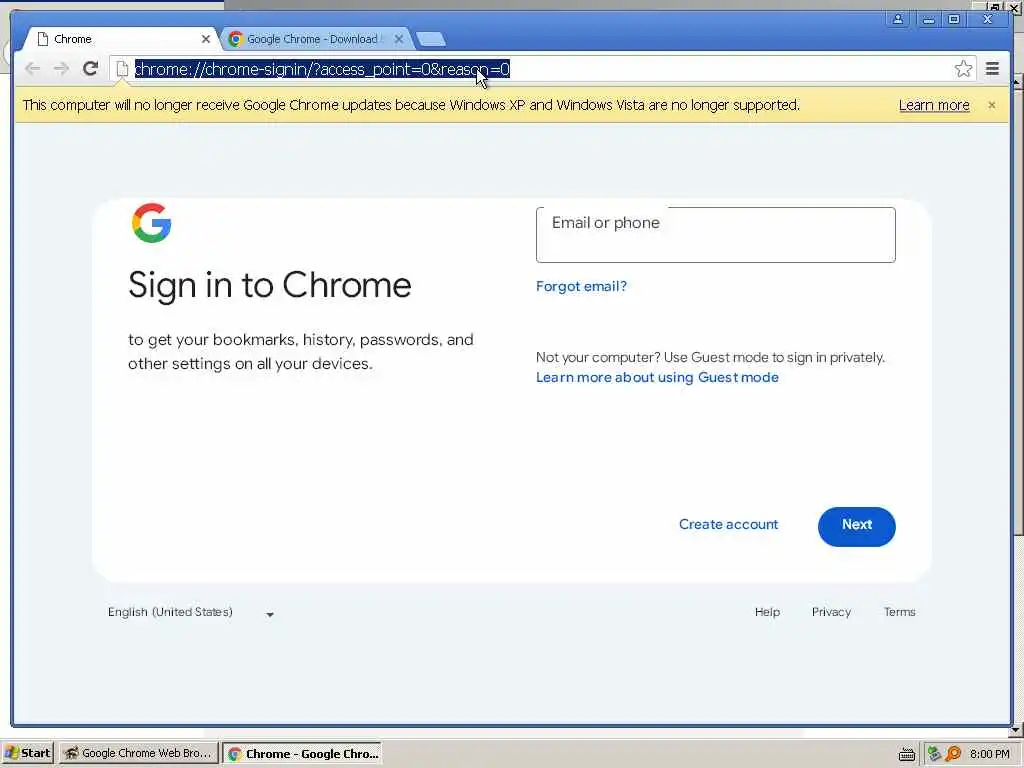The width and height of the screenshot is (1024, 768).
Task: Click the Sign in to Chrome heading
Action: coord(270,285)
